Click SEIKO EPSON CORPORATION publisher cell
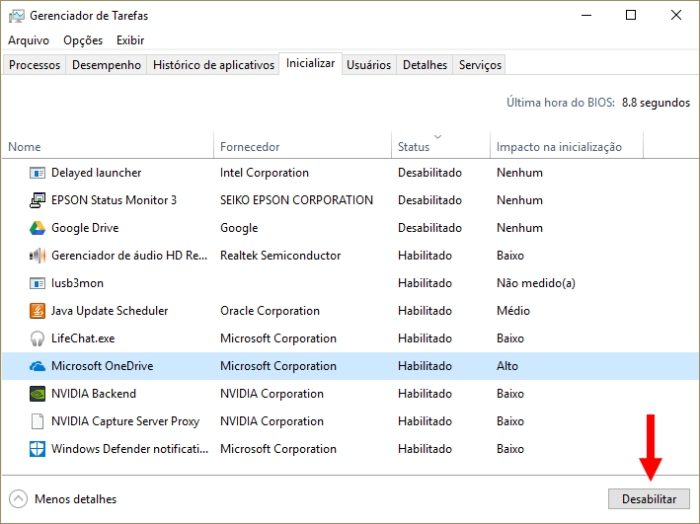This screenshot has width=700, height=524. [x=296, y=200]
